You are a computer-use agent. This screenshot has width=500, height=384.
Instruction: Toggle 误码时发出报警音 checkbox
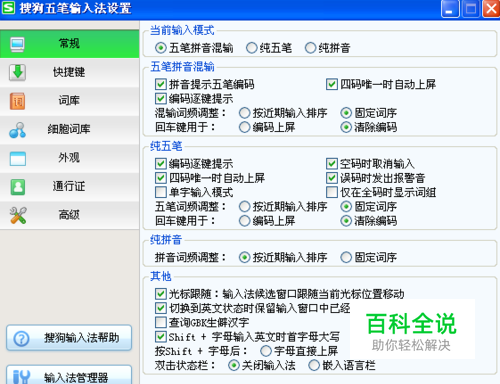[x=332, y=178]
